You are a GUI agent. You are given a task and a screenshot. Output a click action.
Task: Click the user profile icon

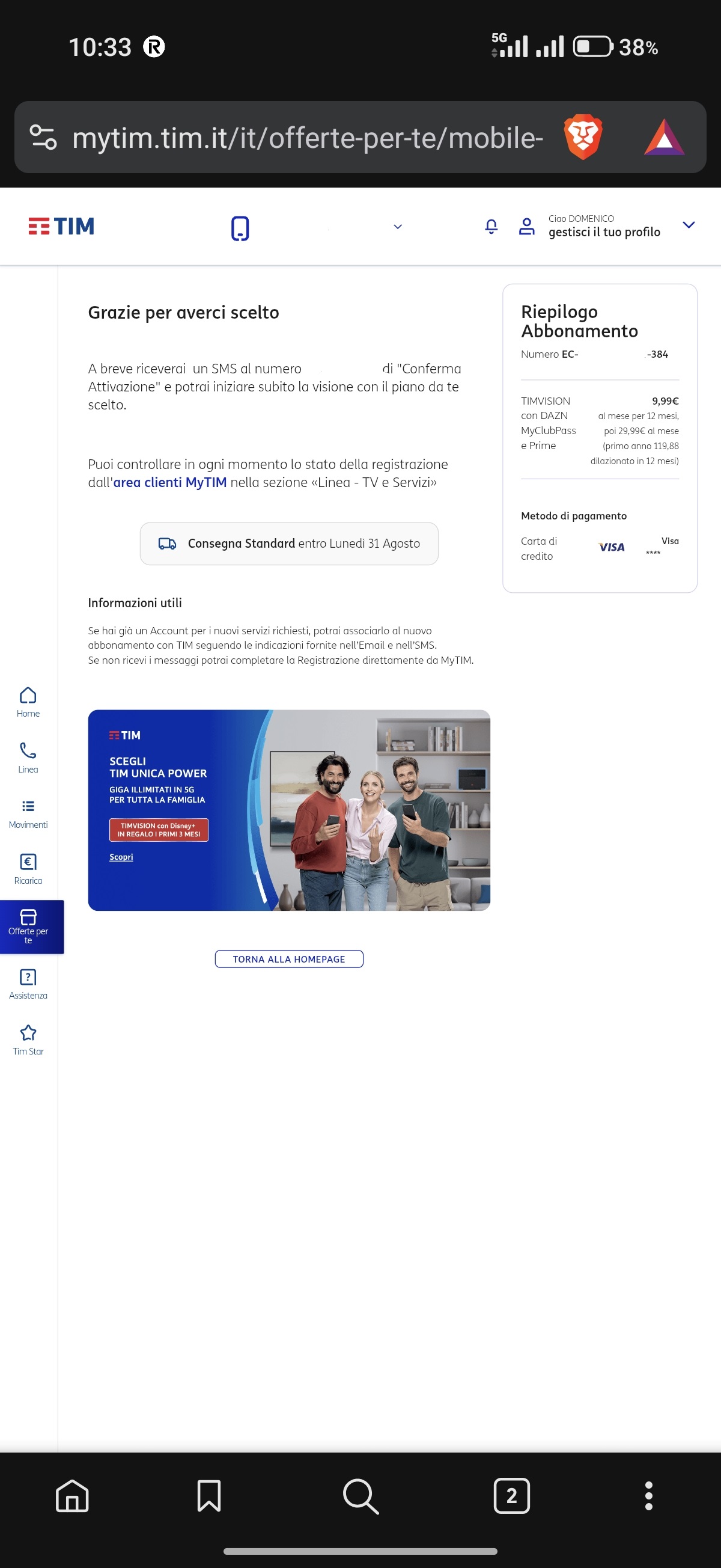tap(527, 227)
